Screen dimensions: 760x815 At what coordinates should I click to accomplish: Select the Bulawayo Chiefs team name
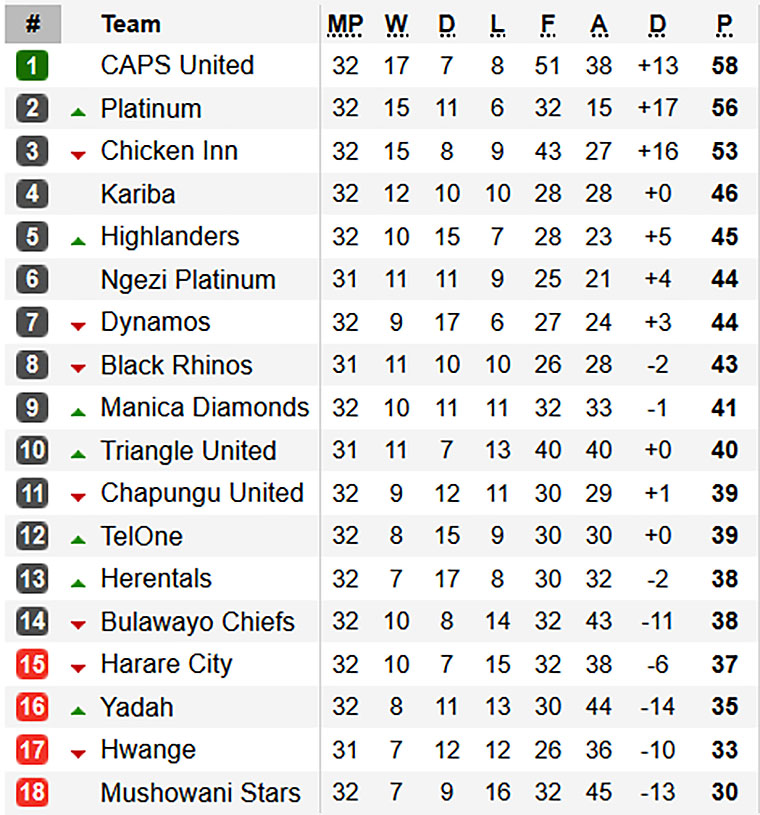click(x=198, y=622)
